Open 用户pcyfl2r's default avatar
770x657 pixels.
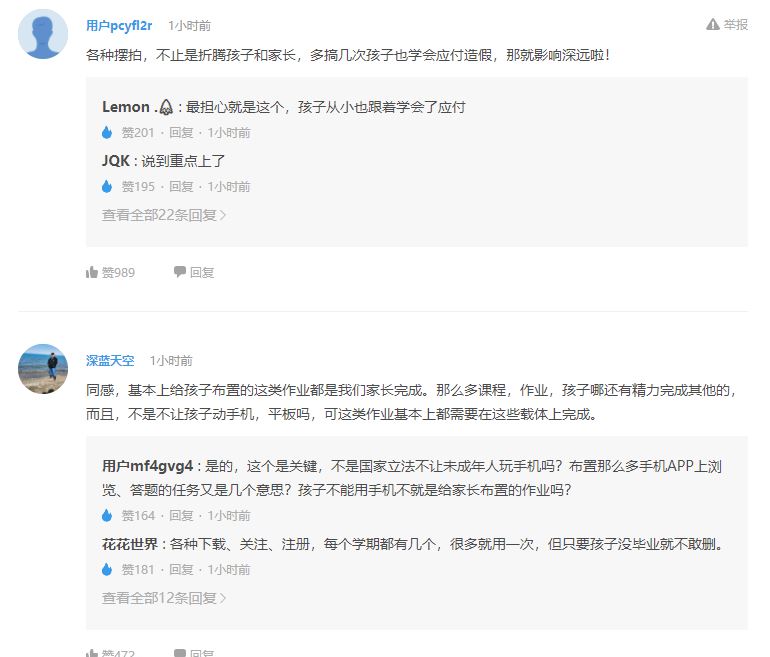(43, 34)
